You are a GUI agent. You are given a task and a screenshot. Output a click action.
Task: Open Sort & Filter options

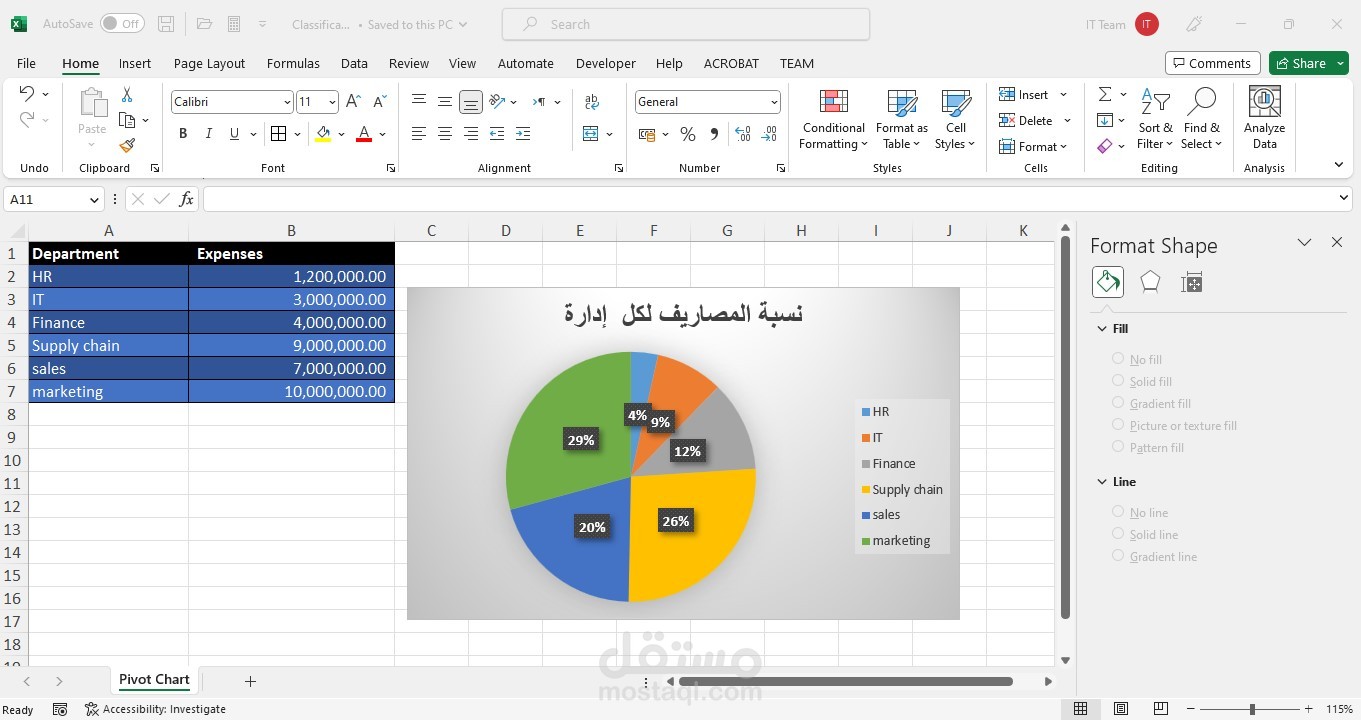[x=1155, y=120]
